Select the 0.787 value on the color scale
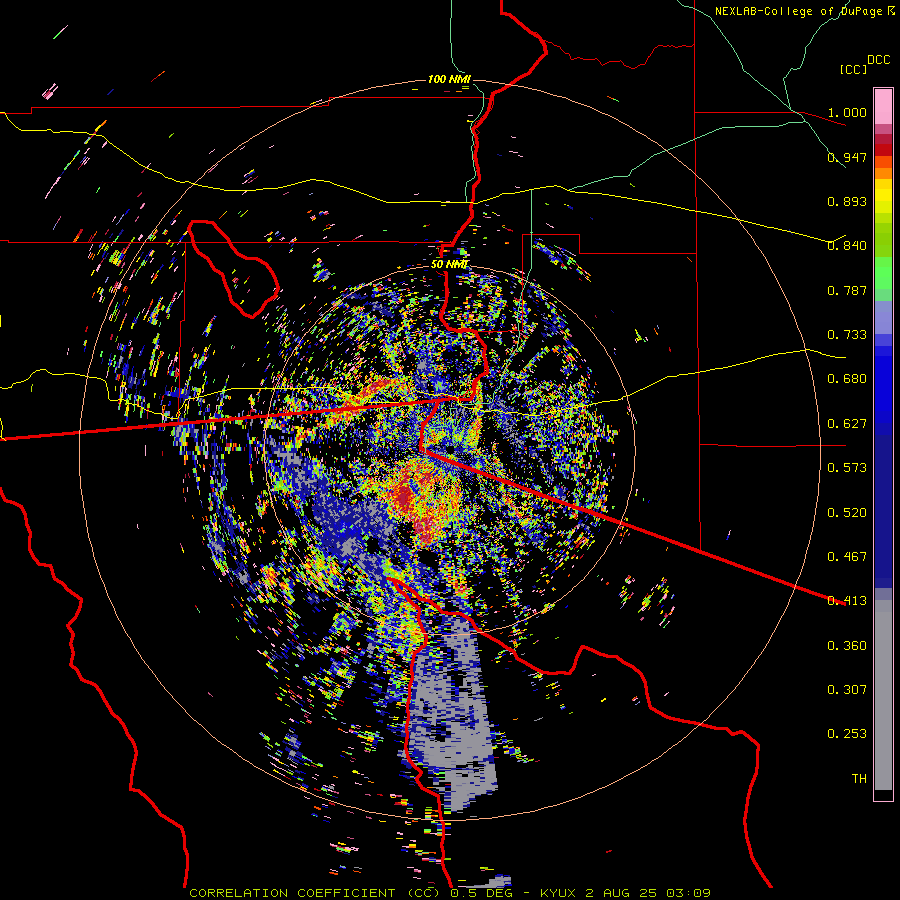 coord(847,290)
